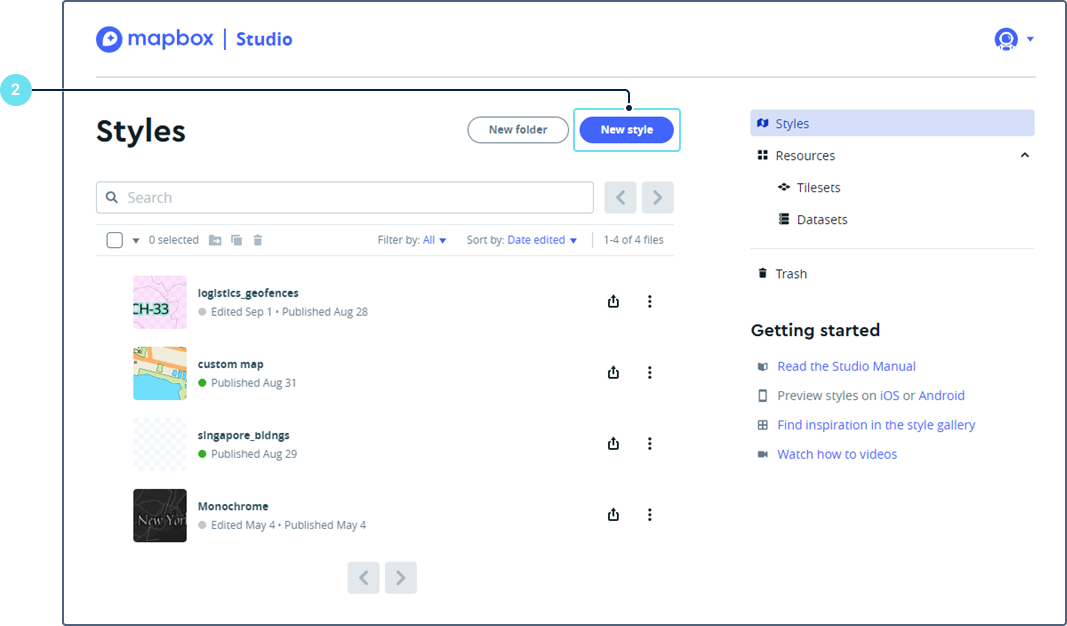Open the three-dot menu for singapore_bldngs
The height and width of the screenshot is (626, 1067).
tap(649, 444)
